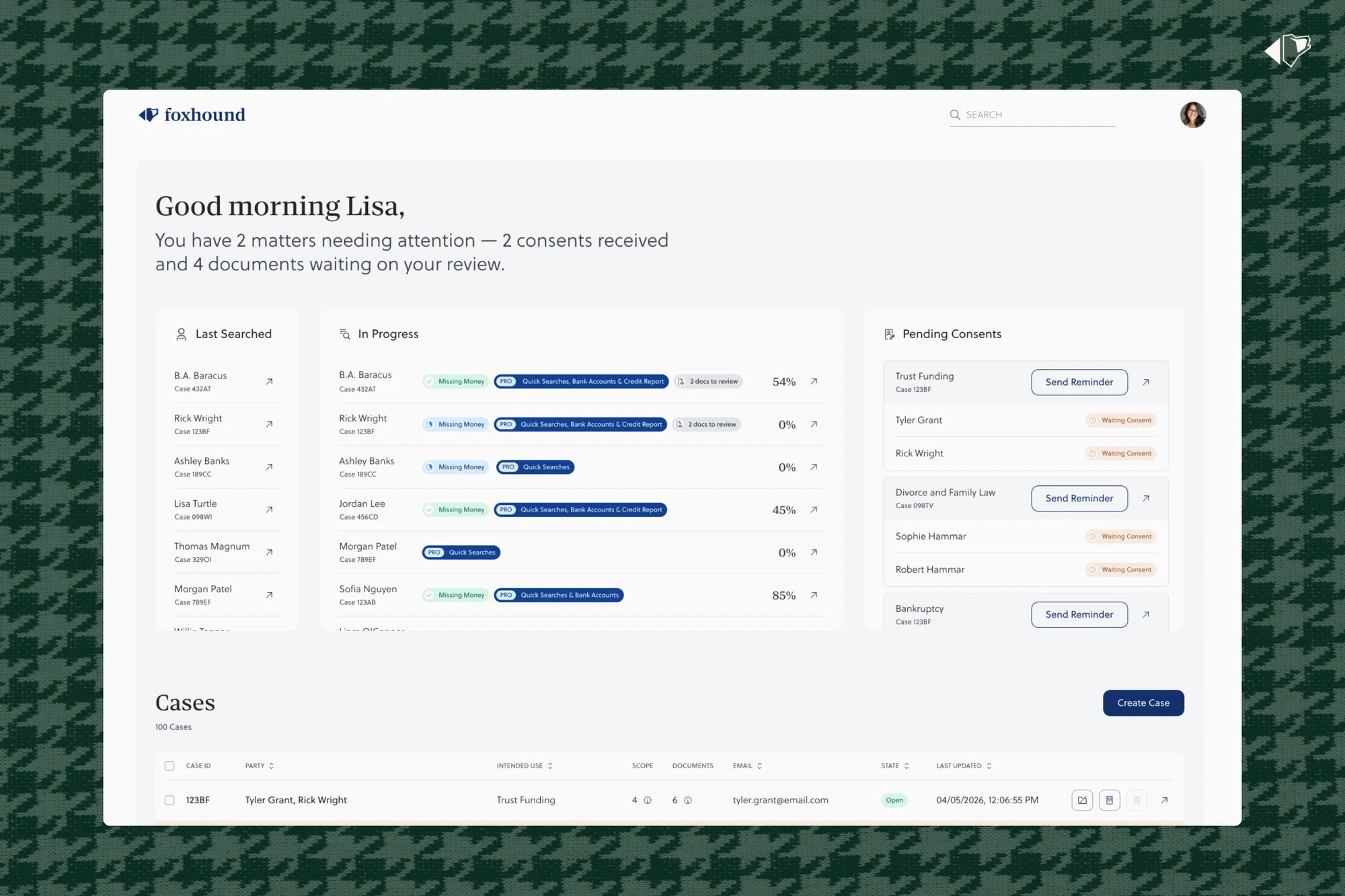Screen dimensions: 1345x896
Task: Click documents info icon next to 6
Action: [x=688, y=800]
